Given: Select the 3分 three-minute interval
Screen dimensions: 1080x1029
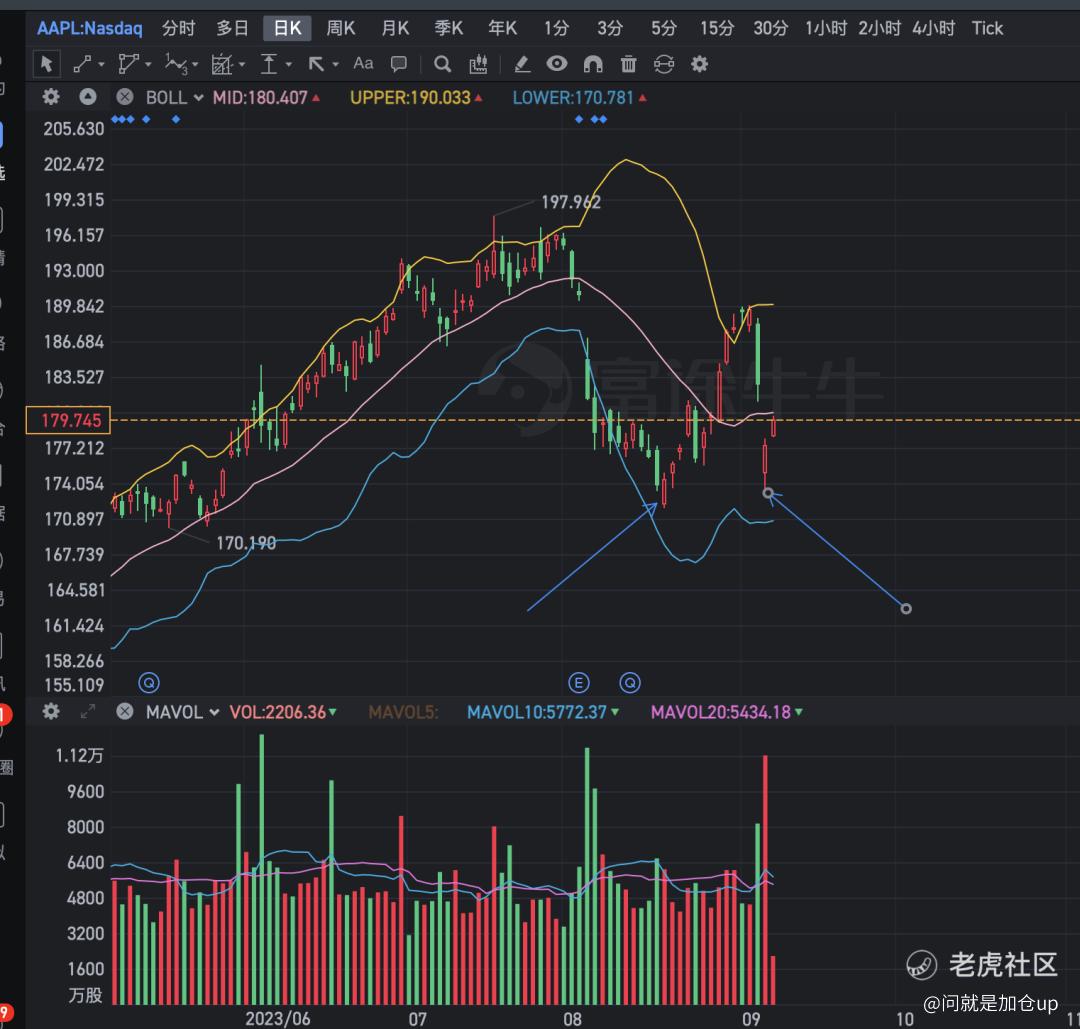Looking at the screenshot, I should click(x=610, y=28).
